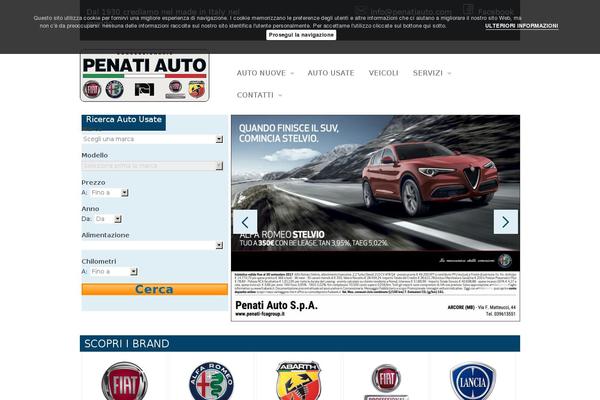The height and width of the screenshot is (400, 600).
Task: Open the Chilometri Fino a dropdown
Action: pos(114,271)
